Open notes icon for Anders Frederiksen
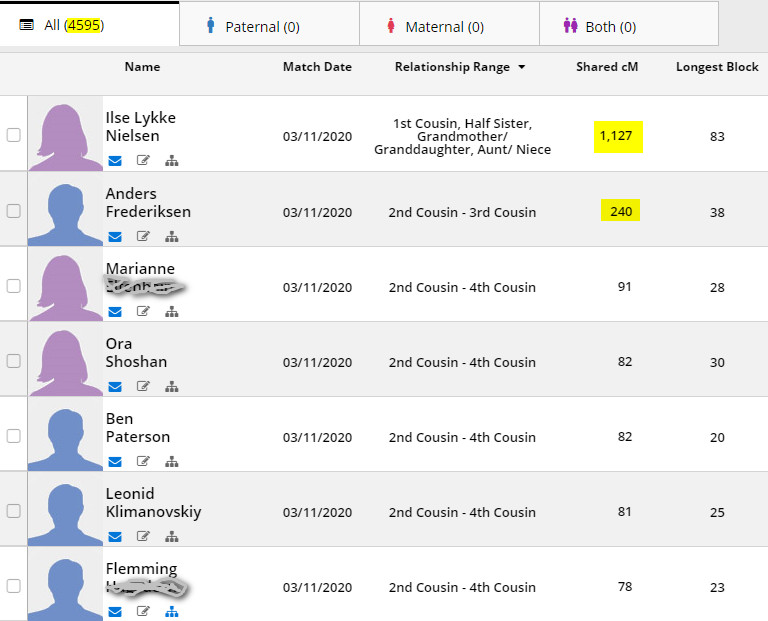This screenshot has width=768, height=621. pyautogui.click(x=143, y=236)
